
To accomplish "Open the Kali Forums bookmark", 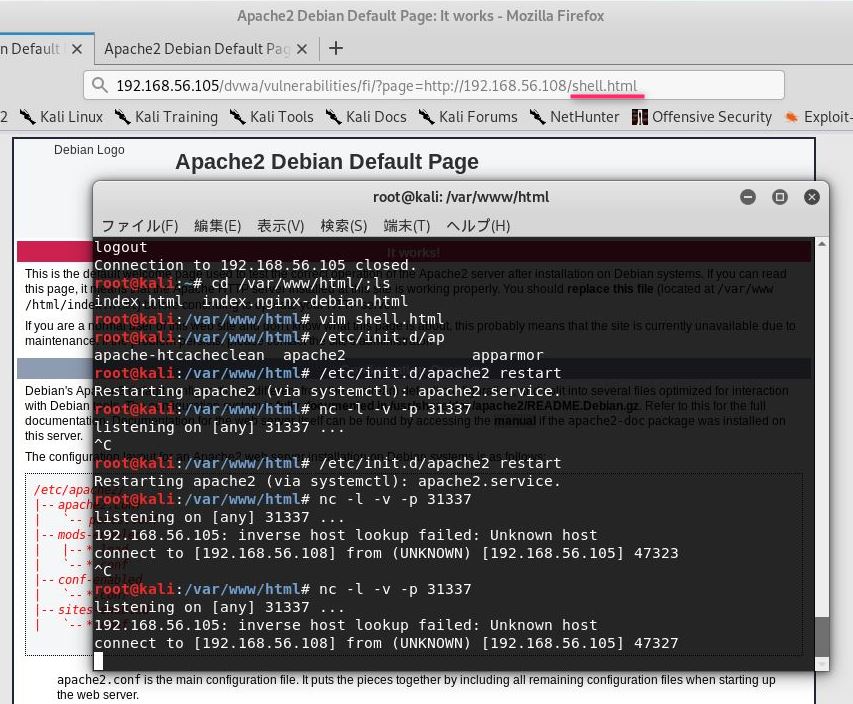I will pyautogui.click(x=468, y=117).
